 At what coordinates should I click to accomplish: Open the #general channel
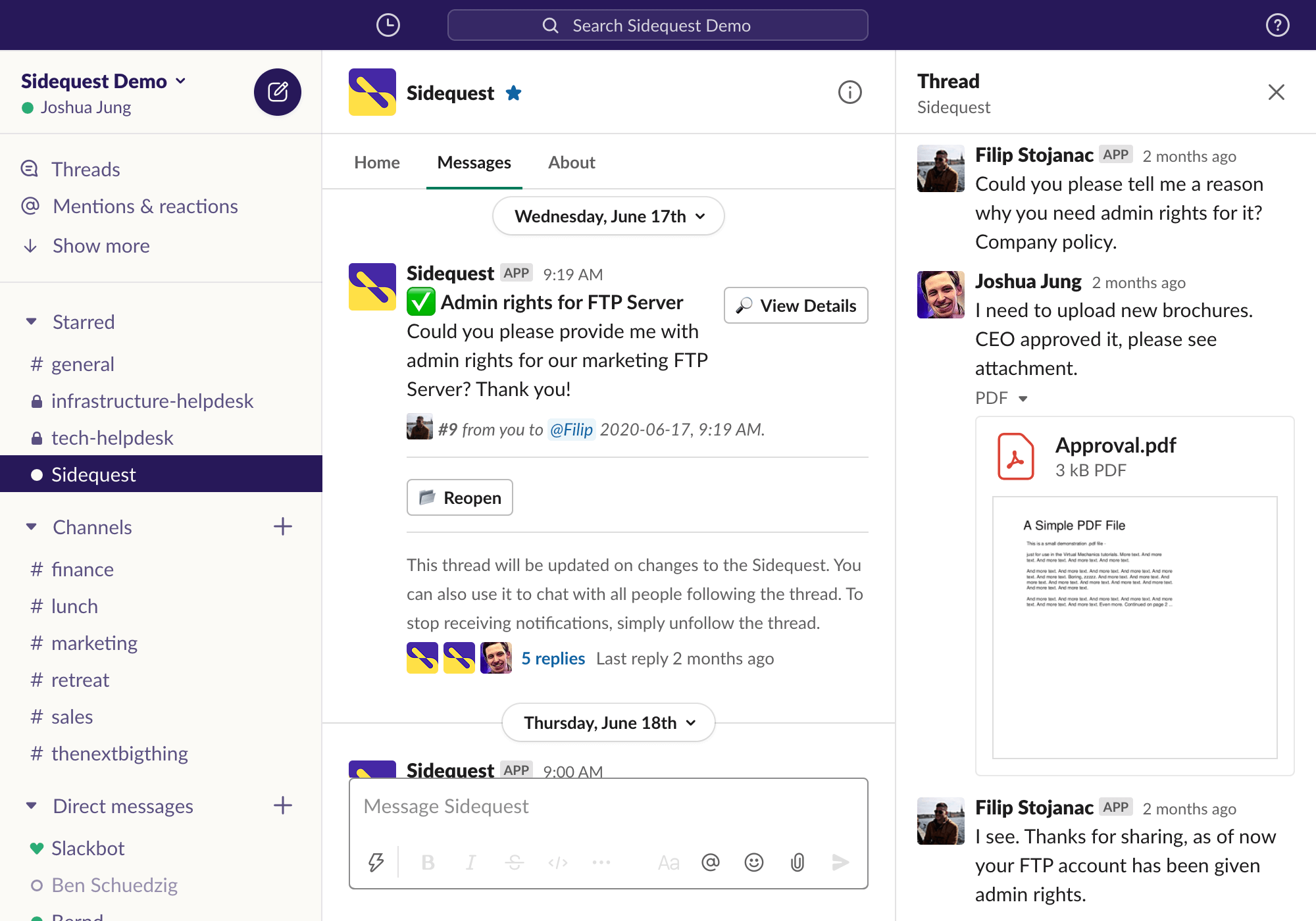click(x=161, y=364)
